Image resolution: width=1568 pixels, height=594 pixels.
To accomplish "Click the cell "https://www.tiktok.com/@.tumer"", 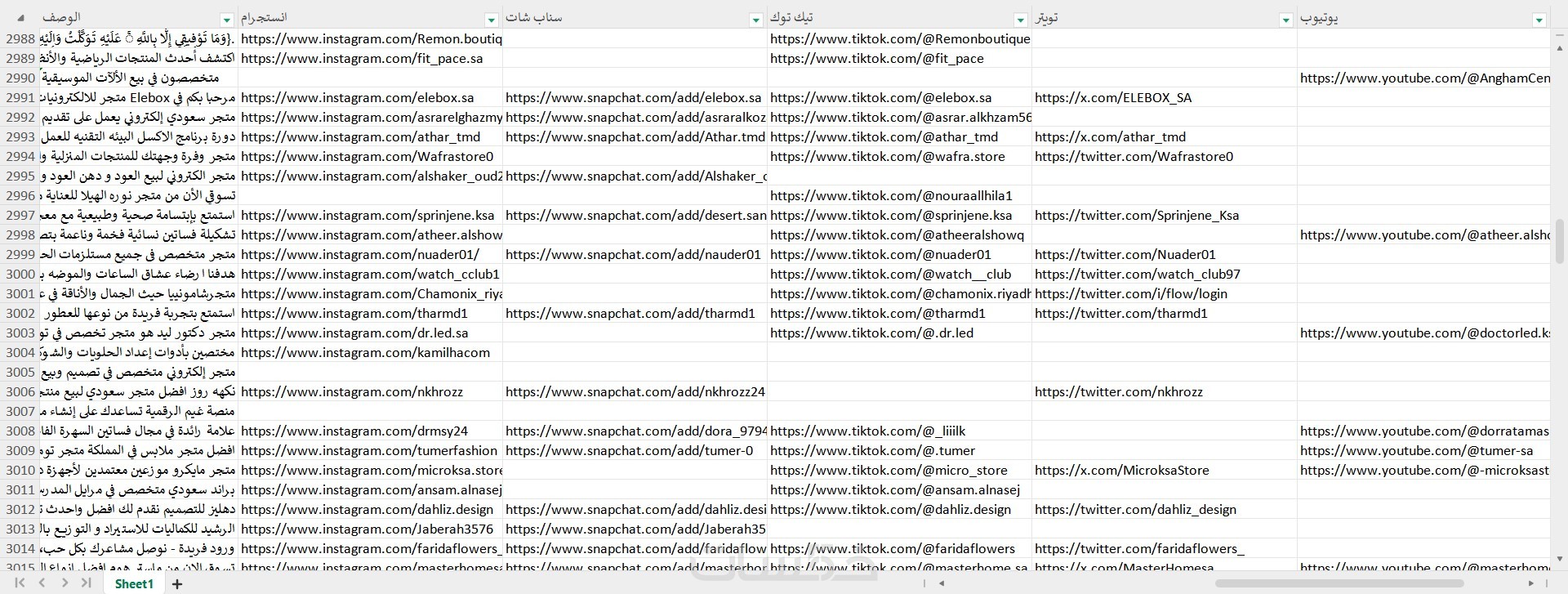I will tap(899, 451).
